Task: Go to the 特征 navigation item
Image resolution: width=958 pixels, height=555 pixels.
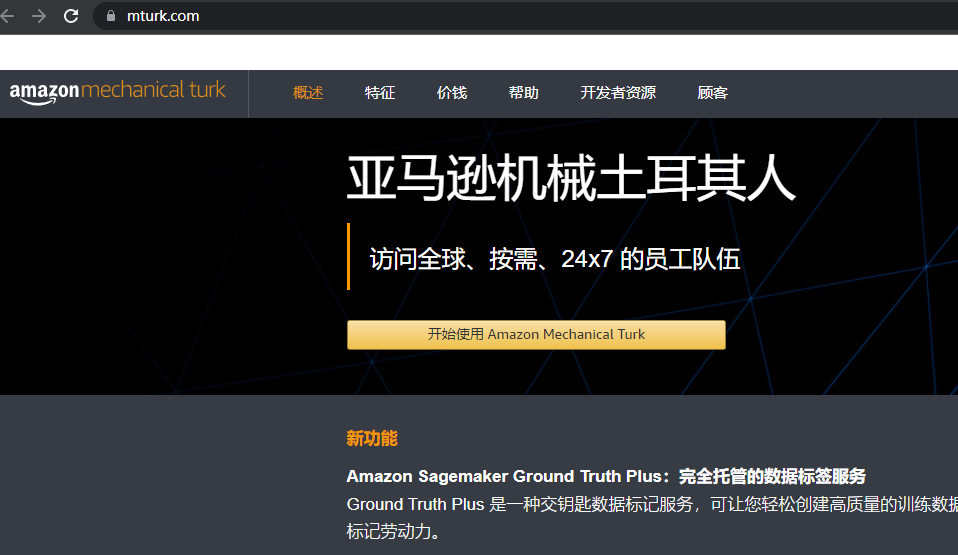Action: pyautogui.click(x=380, y=93)
